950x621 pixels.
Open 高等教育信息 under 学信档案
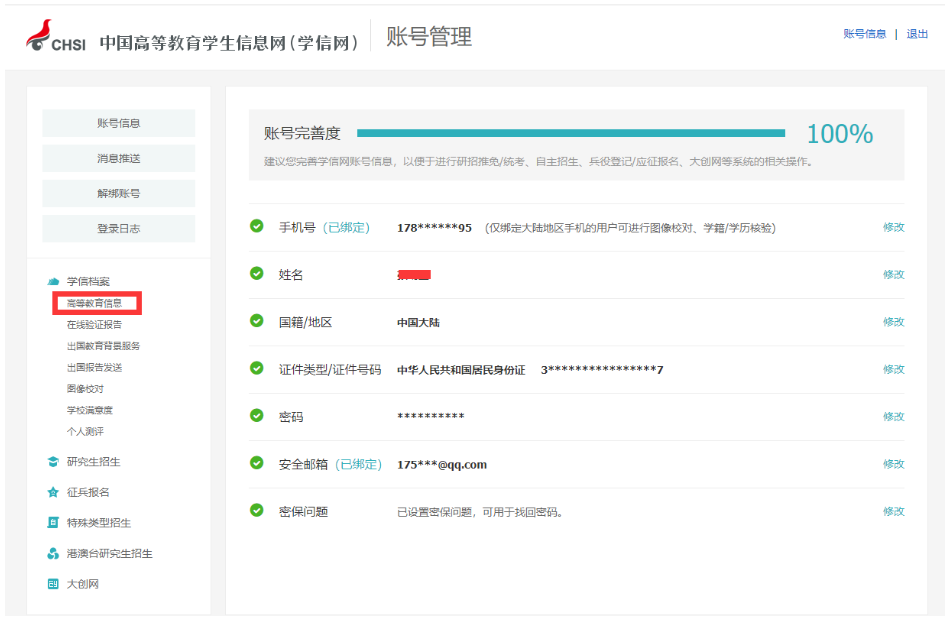click(94, 303)
